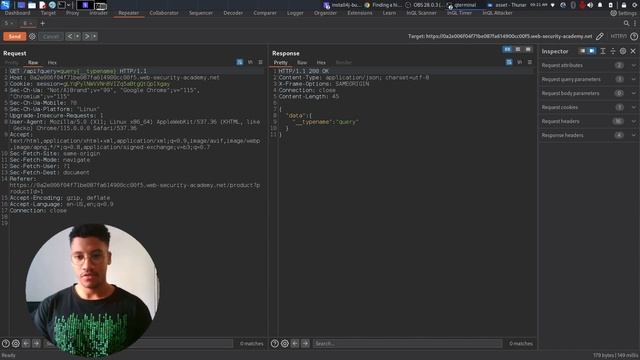
Task: Click the Cancel request button
Action: coord(51,36)
